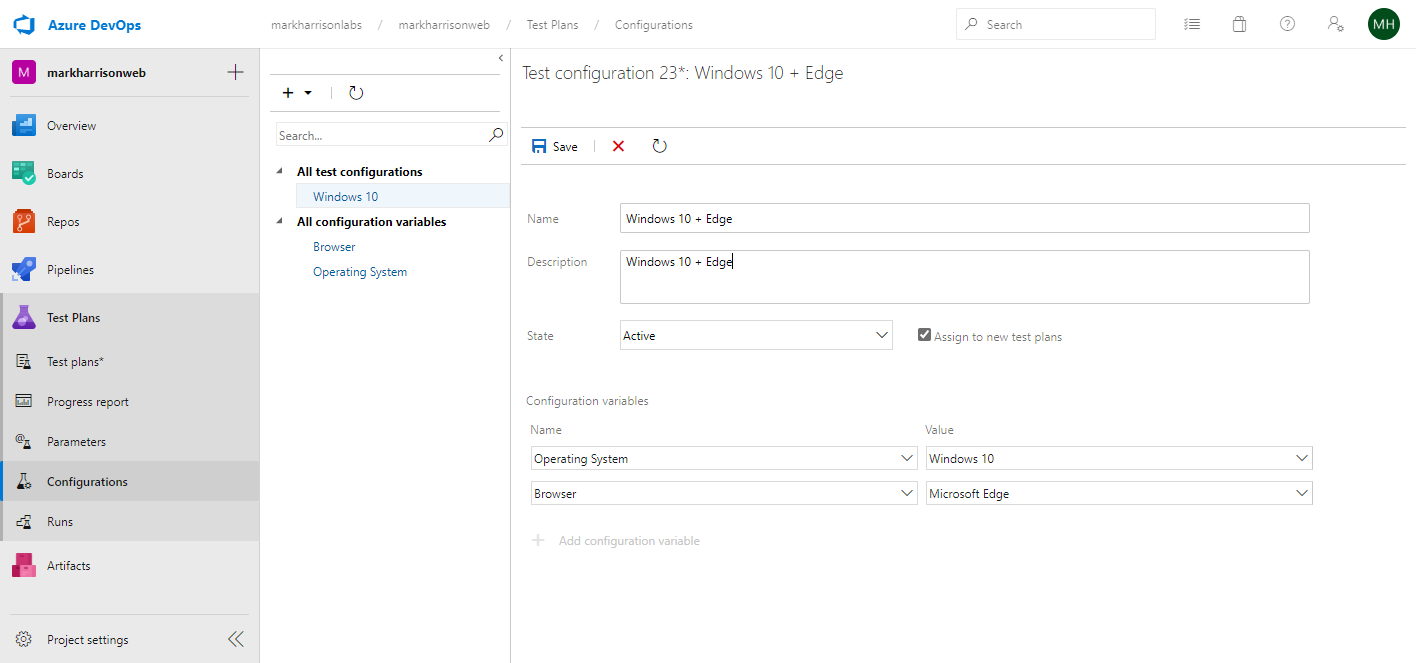Click the refresh icon beside the discard button
Screen dimensions: 1416x663
[659, 146]
